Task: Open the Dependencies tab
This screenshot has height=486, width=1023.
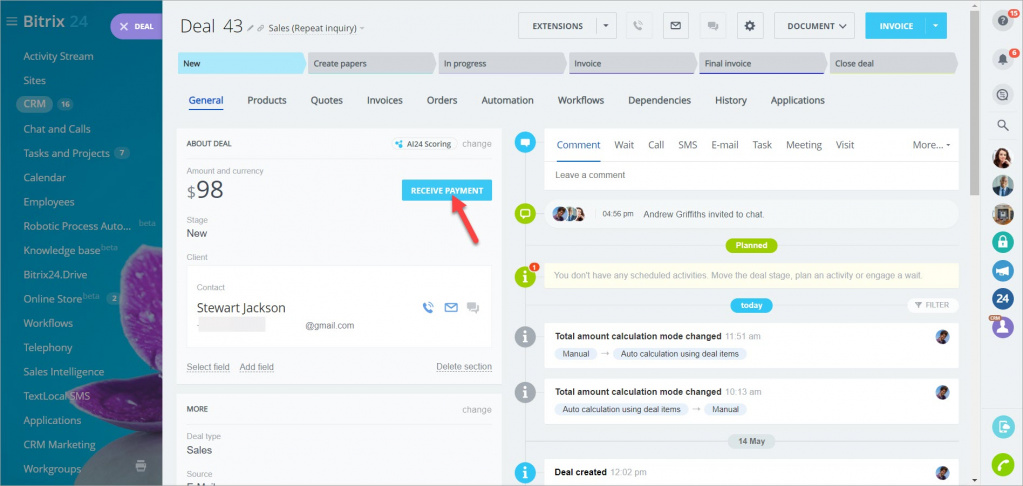Action: pyautogui.click(x=660, y=100)
